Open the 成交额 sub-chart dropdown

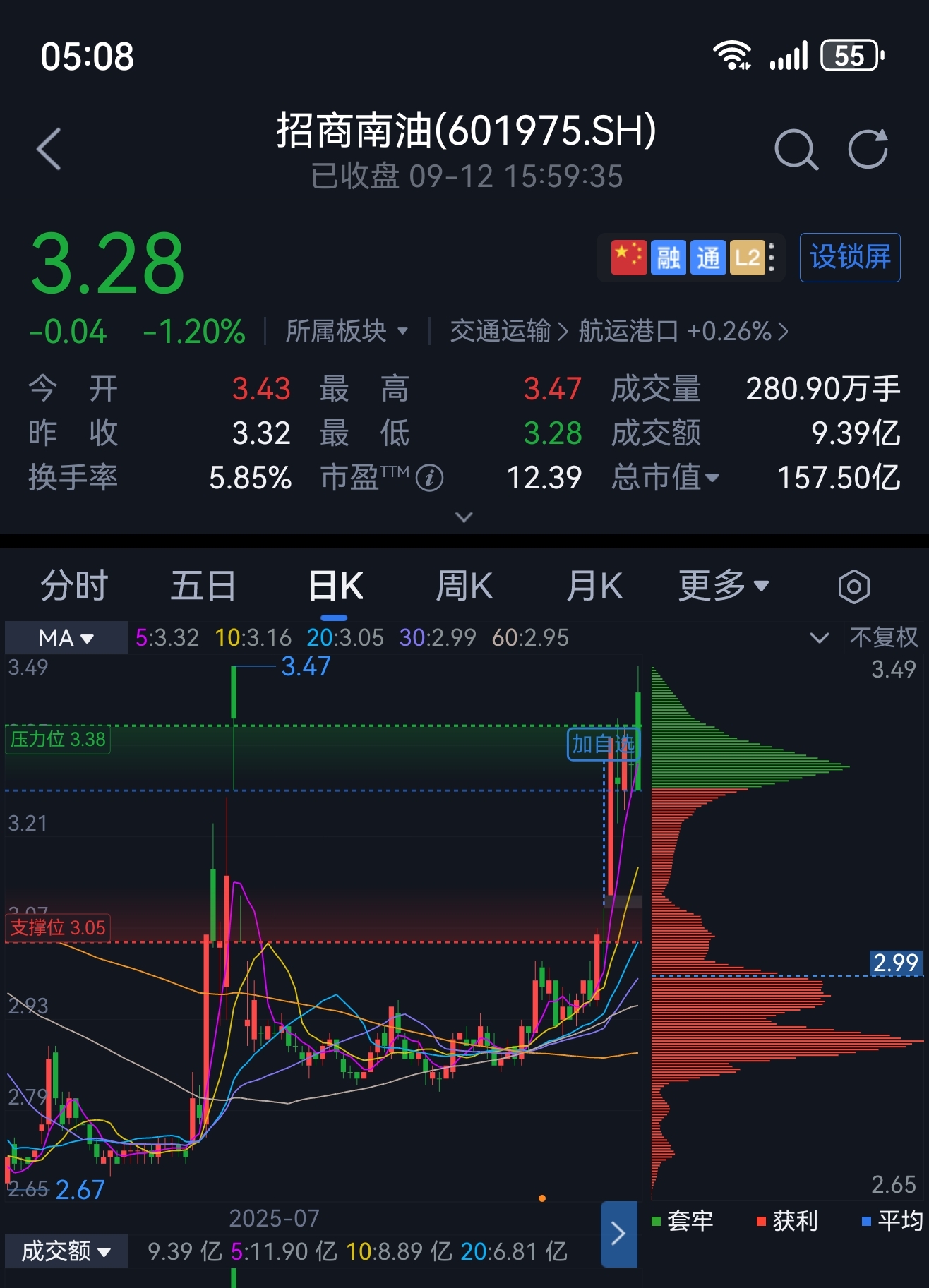tap(66, 1251)
